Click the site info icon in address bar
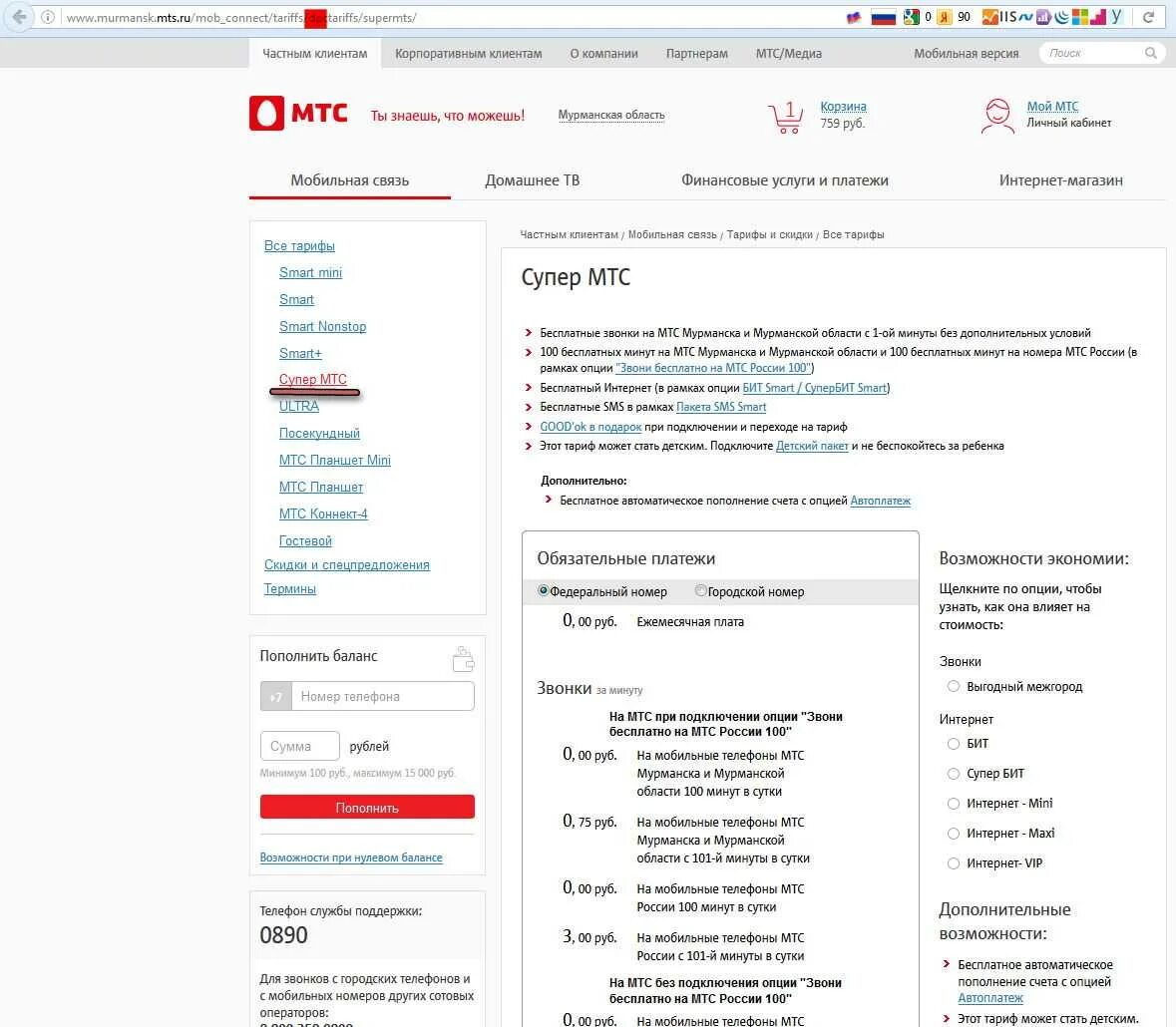Screen dimensions: 1176x1027 click(47, 17)
